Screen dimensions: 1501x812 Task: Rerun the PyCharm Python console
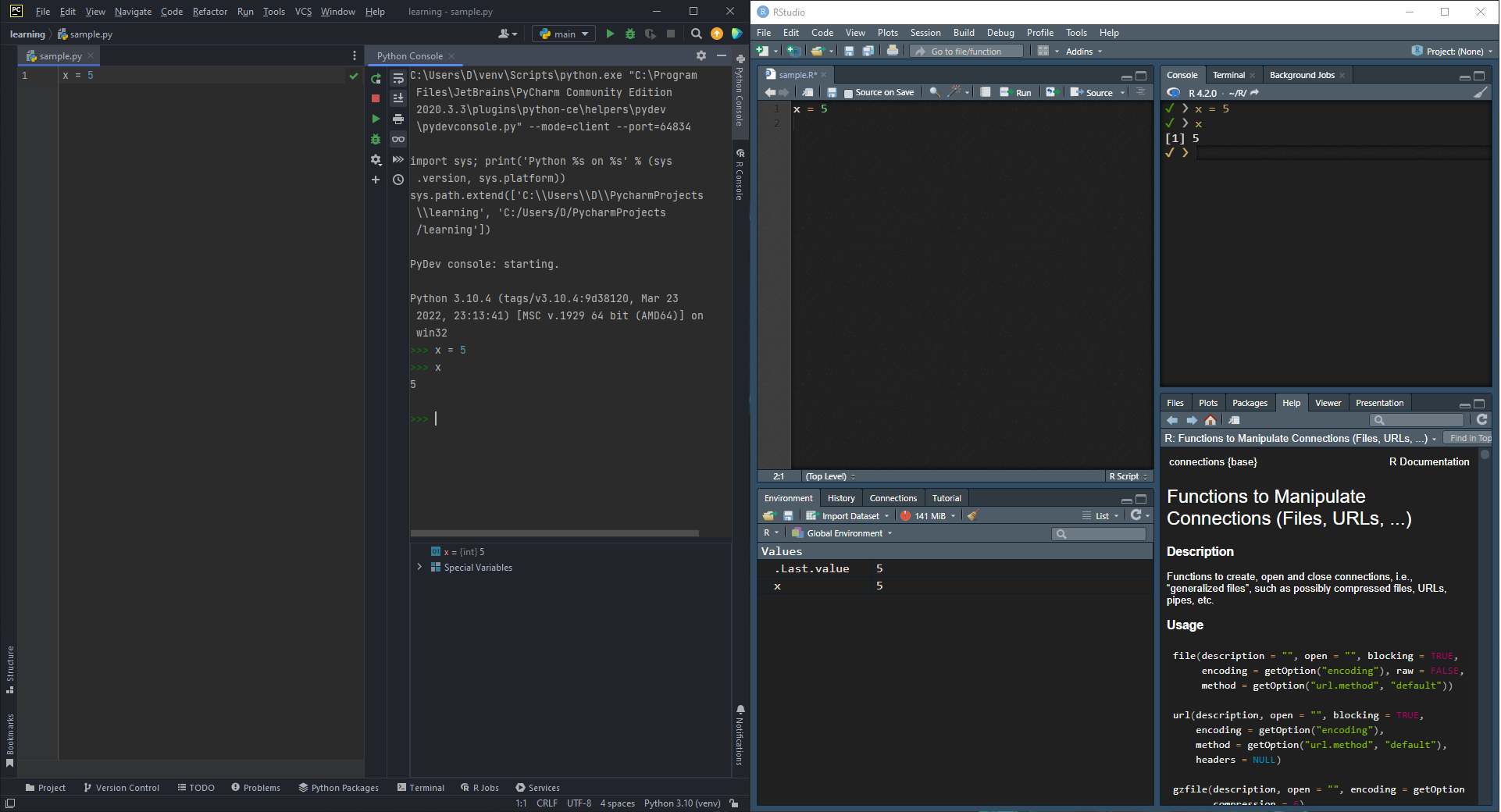point(376,78)
